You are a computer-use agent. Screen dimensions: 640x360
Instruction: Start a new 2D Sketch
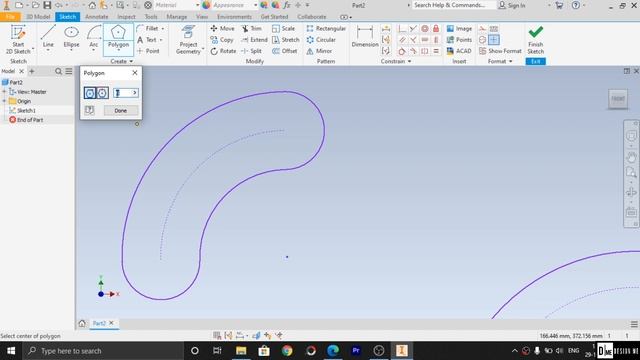pos(18,39)
